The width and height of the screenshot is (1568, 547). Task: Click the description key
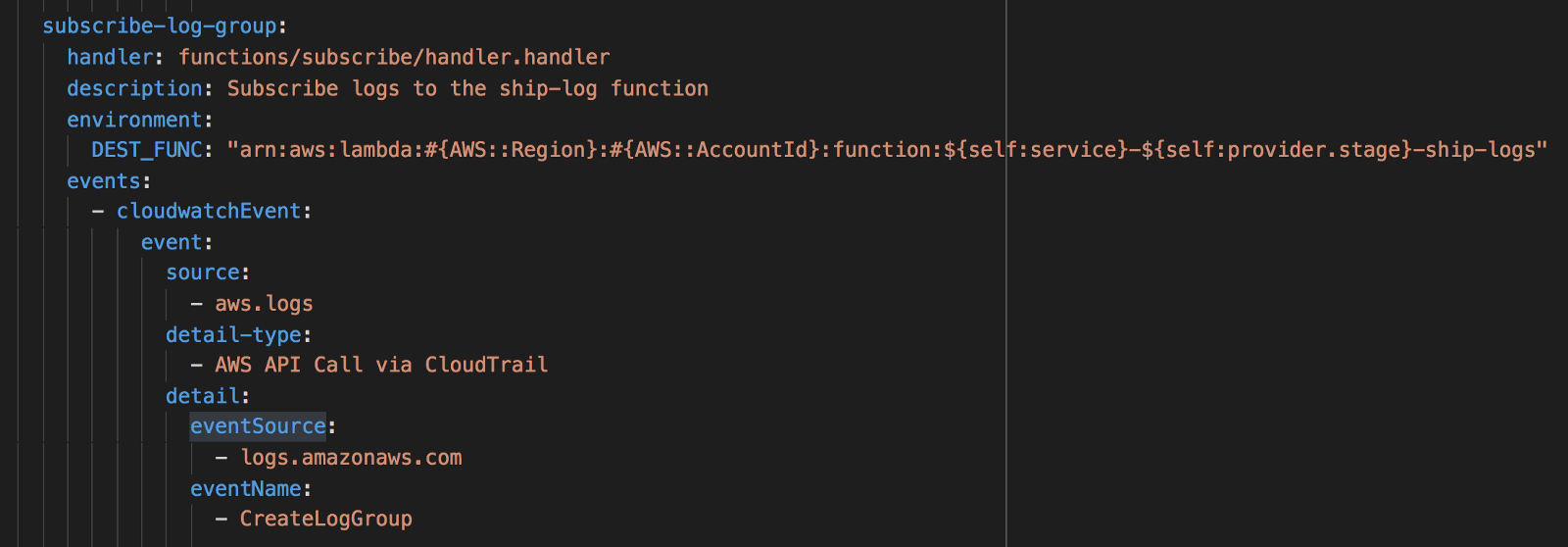tap(134, 89)
